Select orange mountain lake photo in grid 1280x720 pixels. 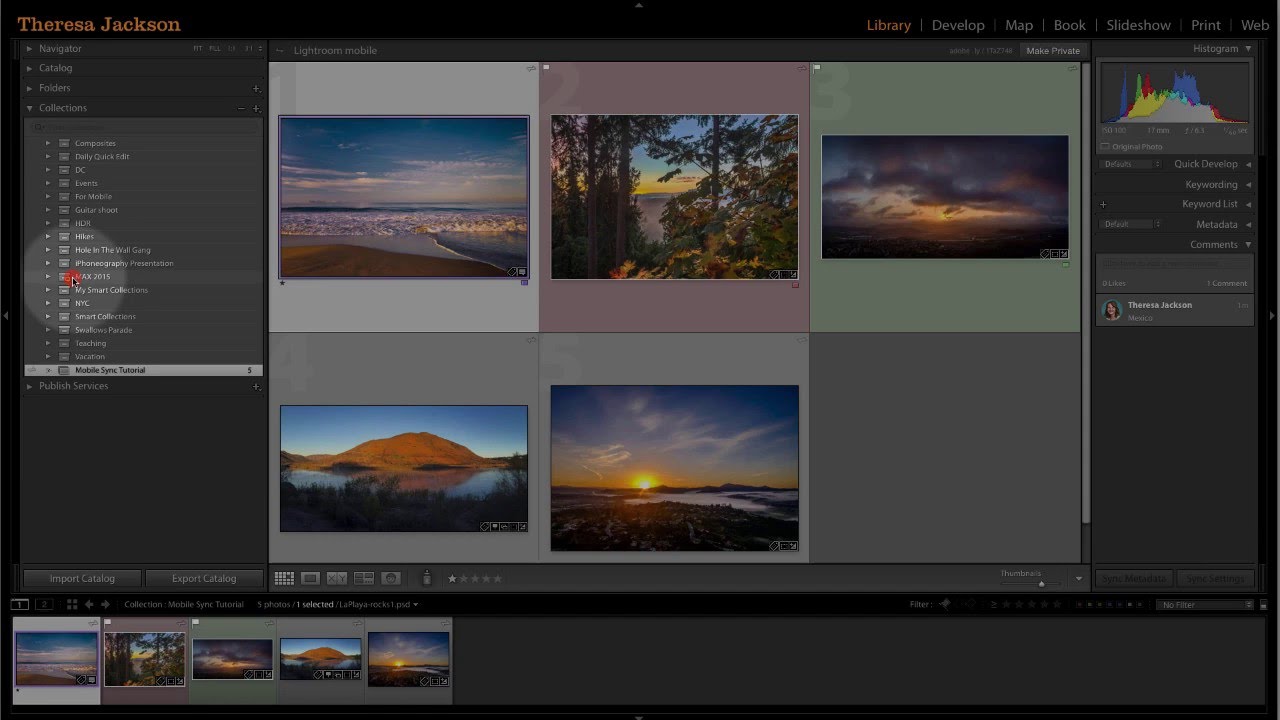(404, 468)
